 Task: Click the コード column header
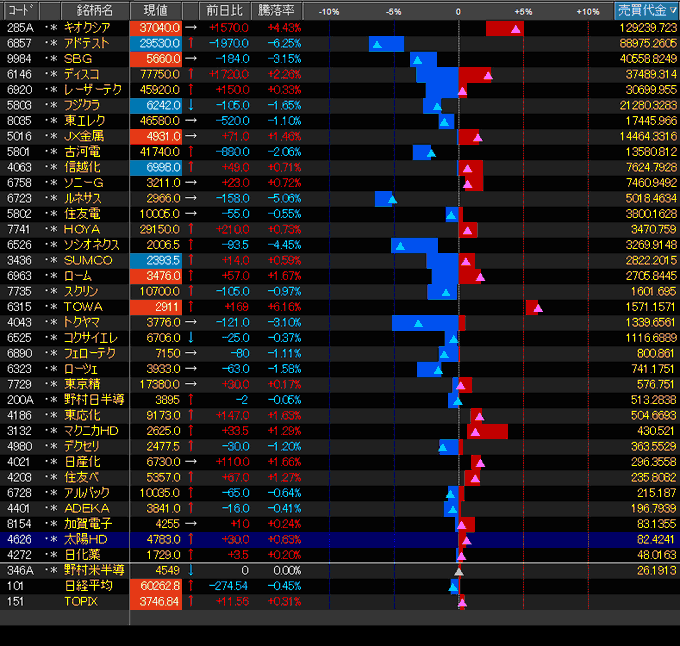coord(20,10)
